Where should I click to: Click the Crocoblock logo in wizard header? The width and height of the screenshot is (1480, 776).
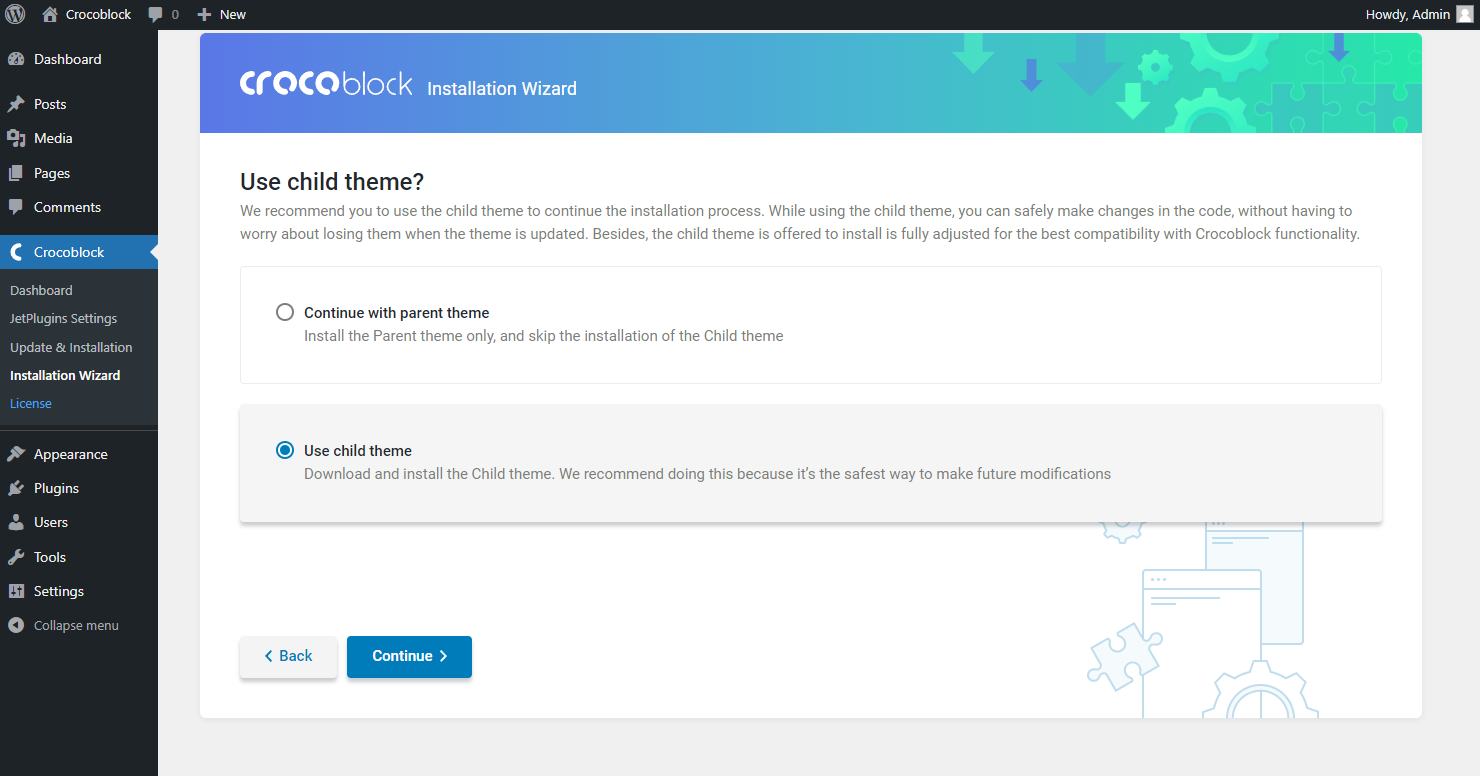[326, 84]
